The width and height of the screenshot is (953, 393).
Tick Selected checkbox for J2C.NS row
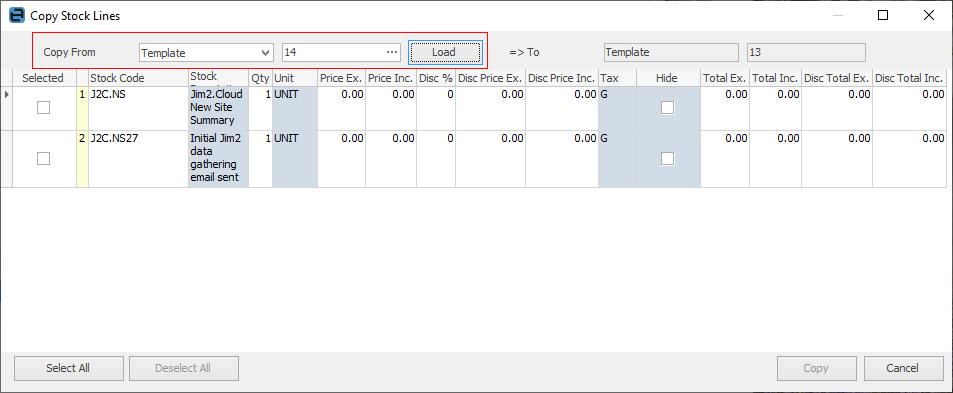point(43,108)
